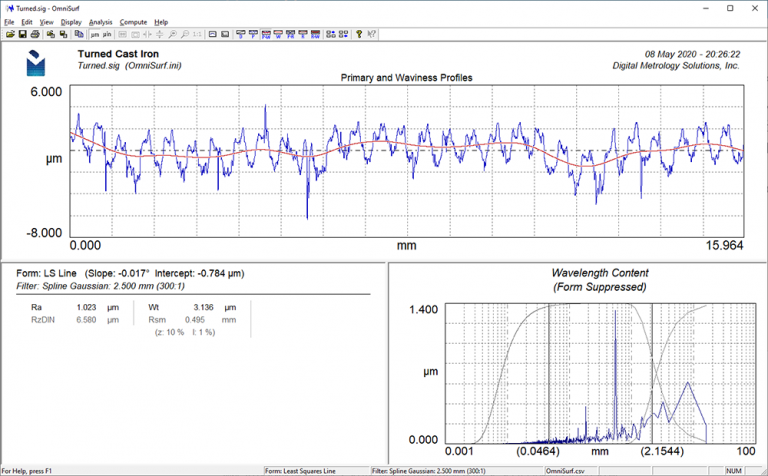
Task: Click the Ra value 1.023
Action: click(x=86, y=308)
